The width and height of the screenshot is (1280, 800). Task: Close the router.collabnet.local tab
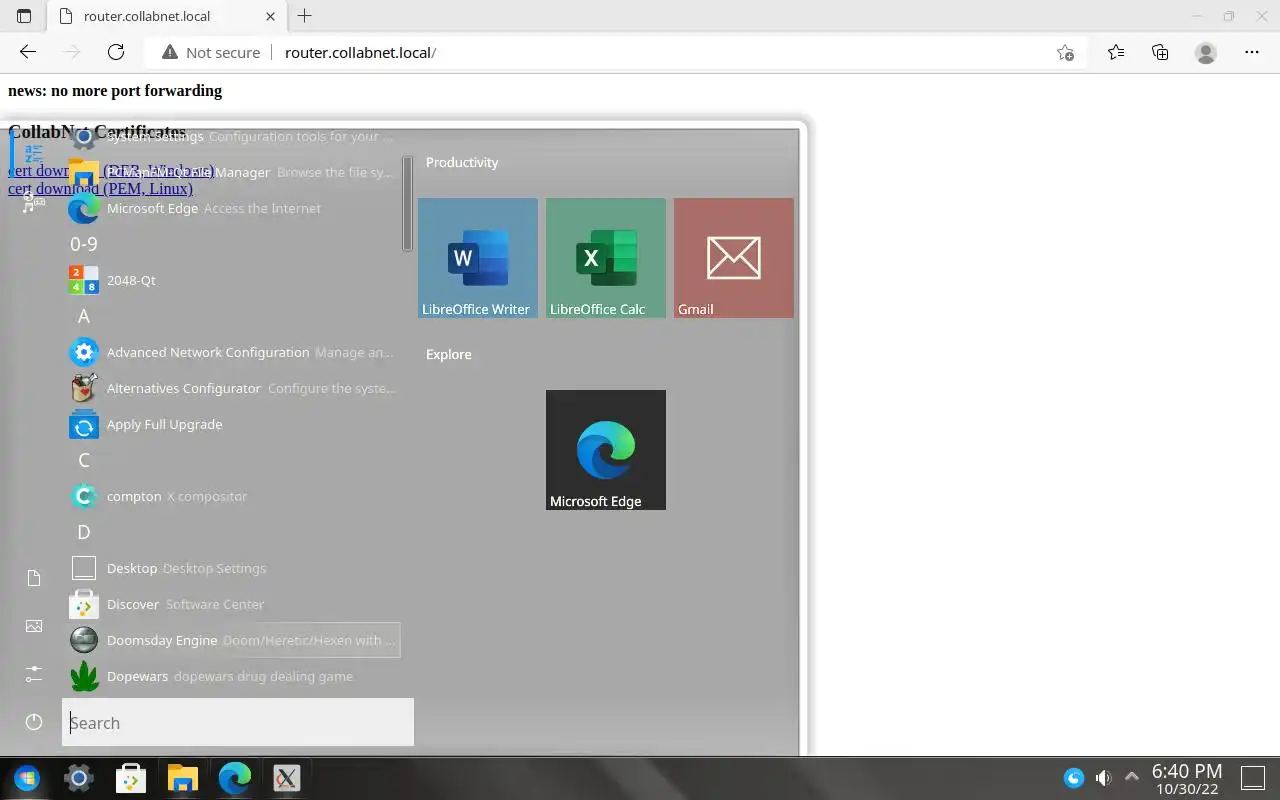tap(270, 16)
